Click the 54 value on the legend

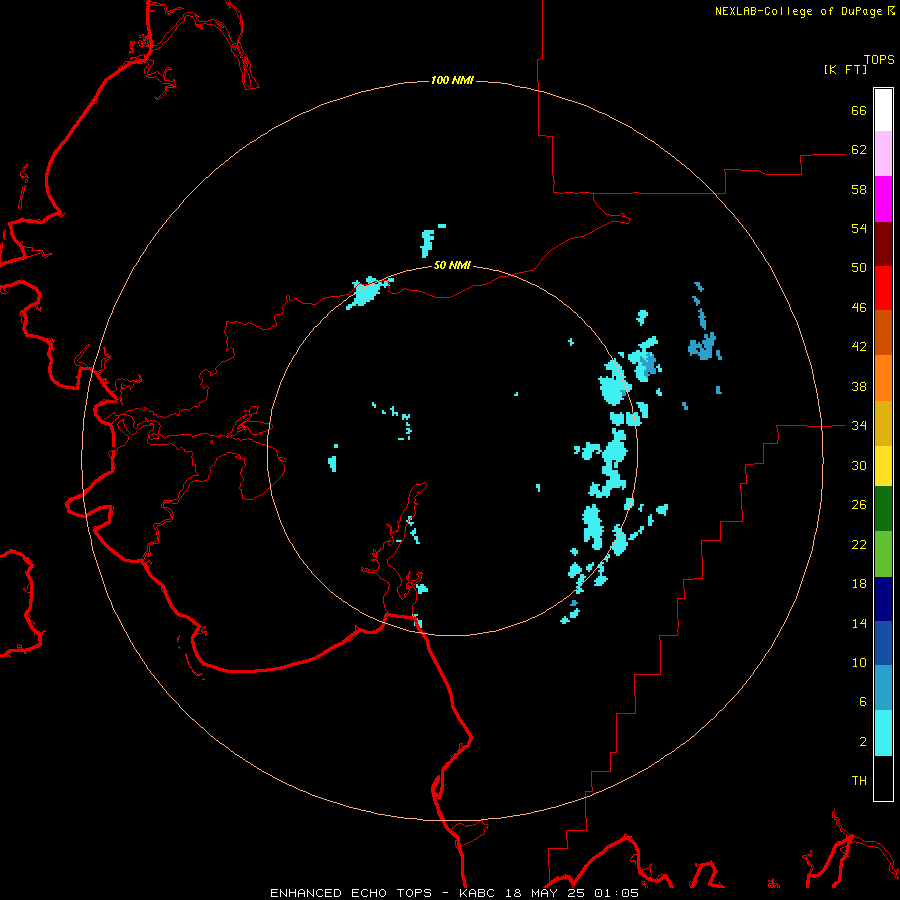point(859,228)
